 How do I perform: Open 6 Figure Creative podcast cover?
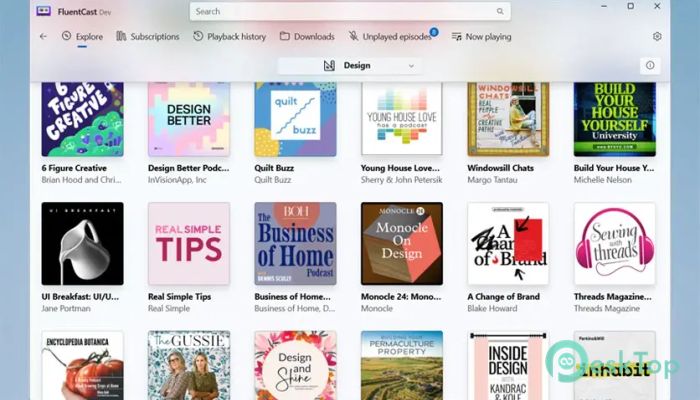click(83, 119)
